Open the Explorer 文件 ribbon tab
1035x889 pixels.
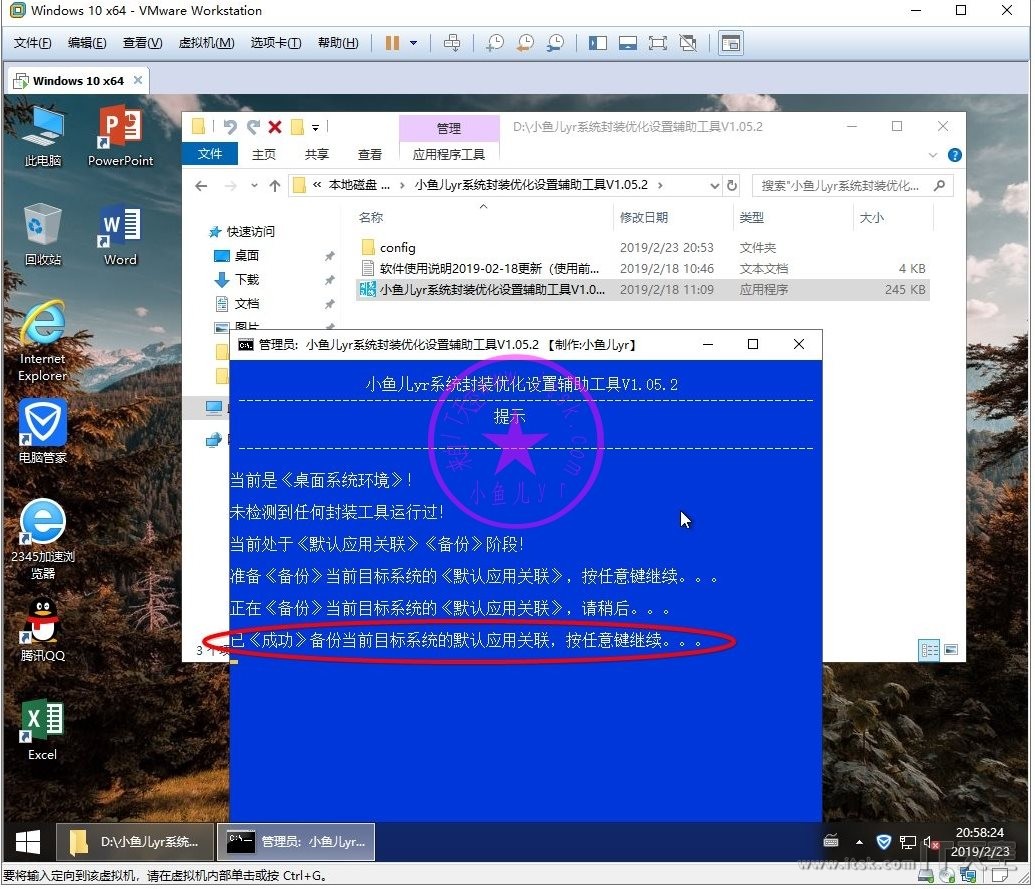pos(210,154)
